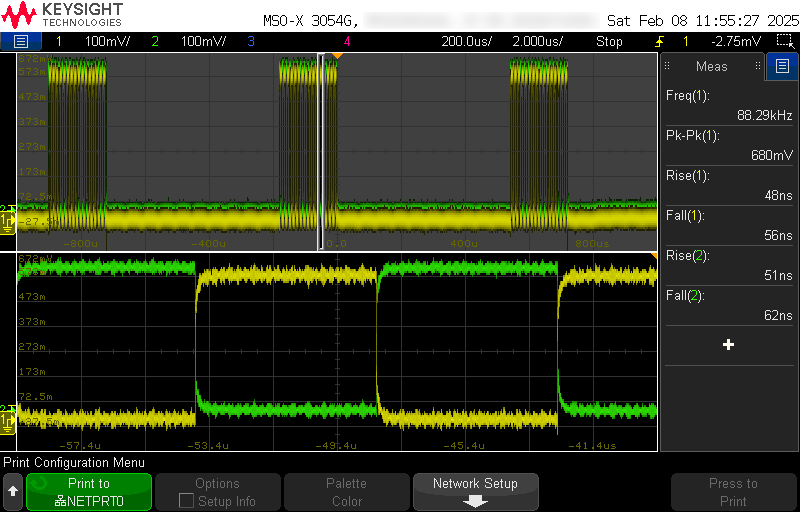This screenshot has height=512, width=800.
Task: Toggle channel 4 in the top bar
Action: 346,41
